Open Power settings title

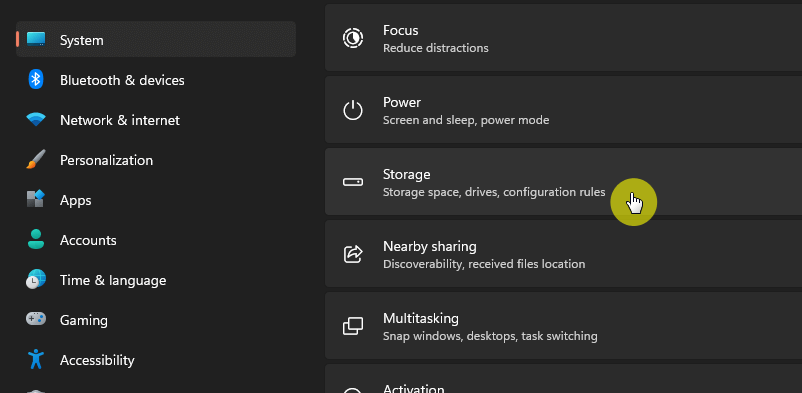point(402,102)
